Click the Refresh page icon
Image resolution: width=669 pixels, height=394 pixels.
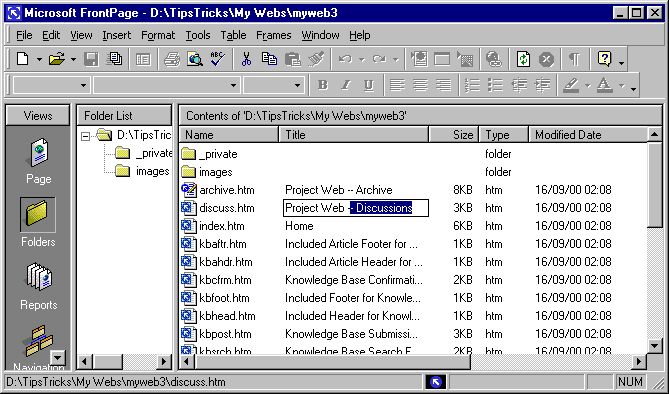[523, 59]
